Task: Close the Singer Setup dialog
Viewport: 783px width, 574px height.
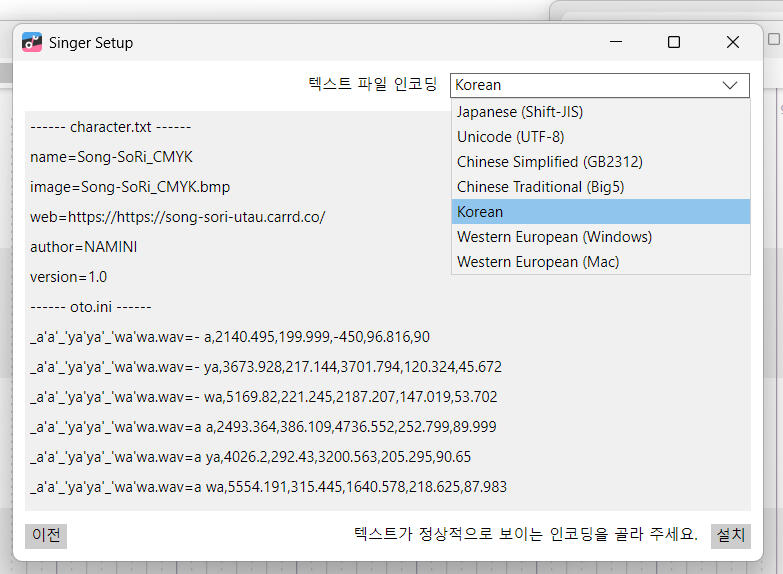Action: point(733,42)
